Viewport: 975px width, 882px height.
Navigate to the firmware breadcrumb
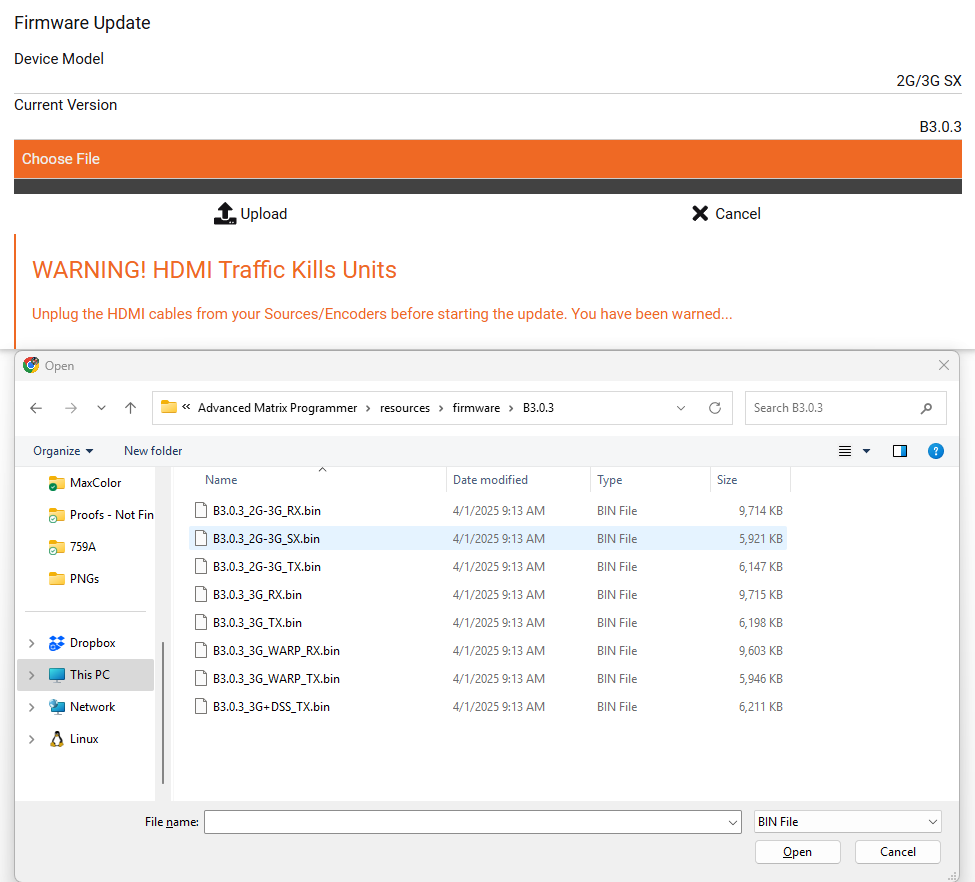click(x=476, y=408)
